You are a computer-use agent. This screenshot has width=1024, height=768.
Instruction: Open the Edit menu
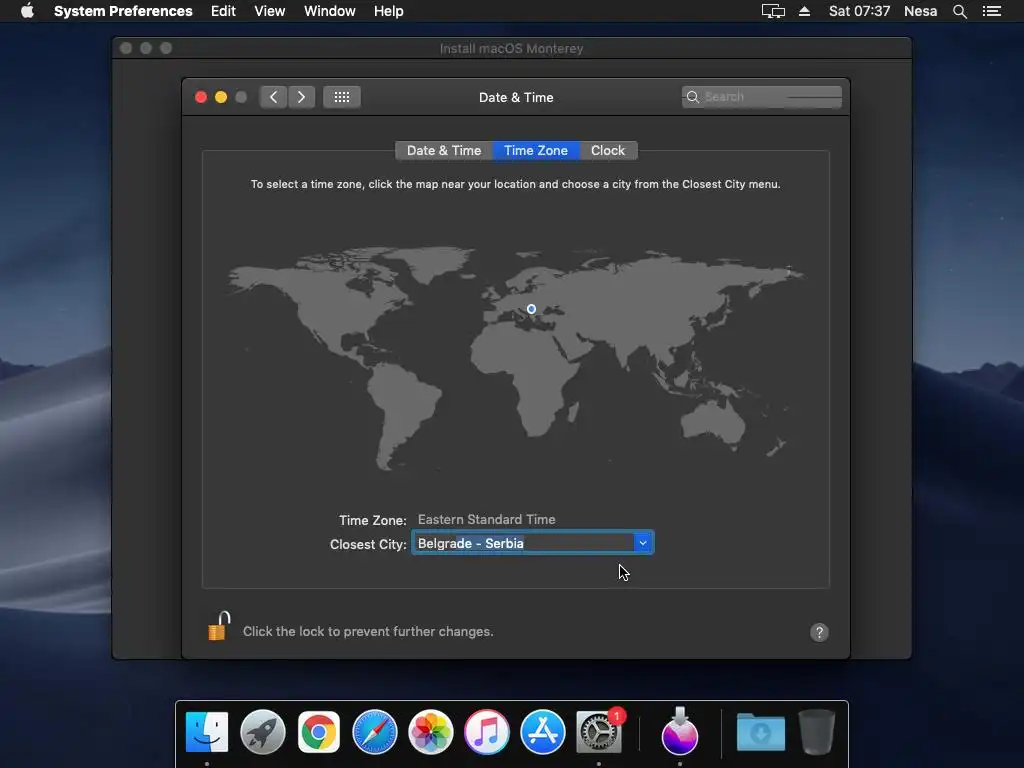point(223,11)
